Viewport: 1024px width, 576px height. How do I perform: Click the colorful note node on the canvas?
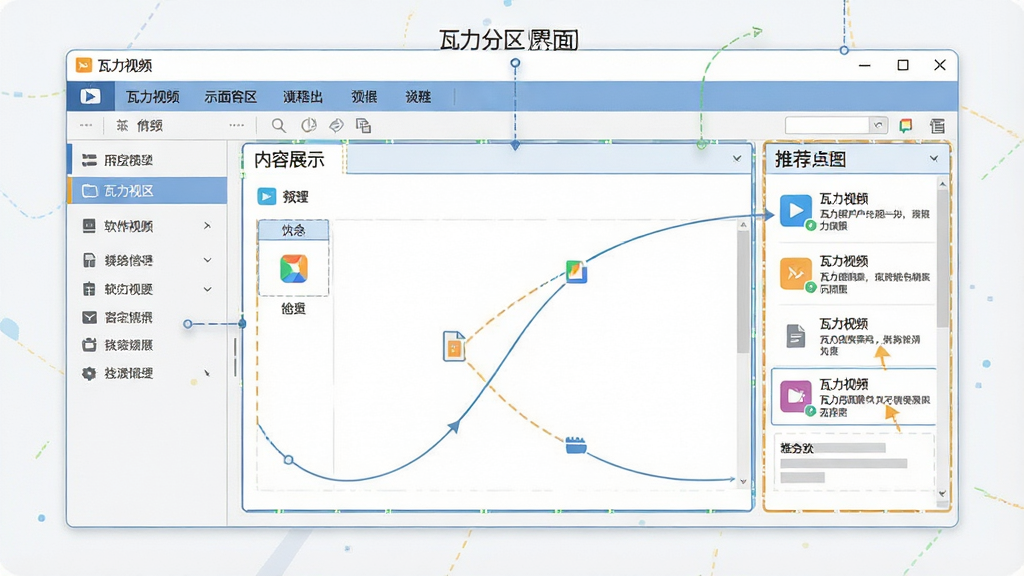[575, 271]
